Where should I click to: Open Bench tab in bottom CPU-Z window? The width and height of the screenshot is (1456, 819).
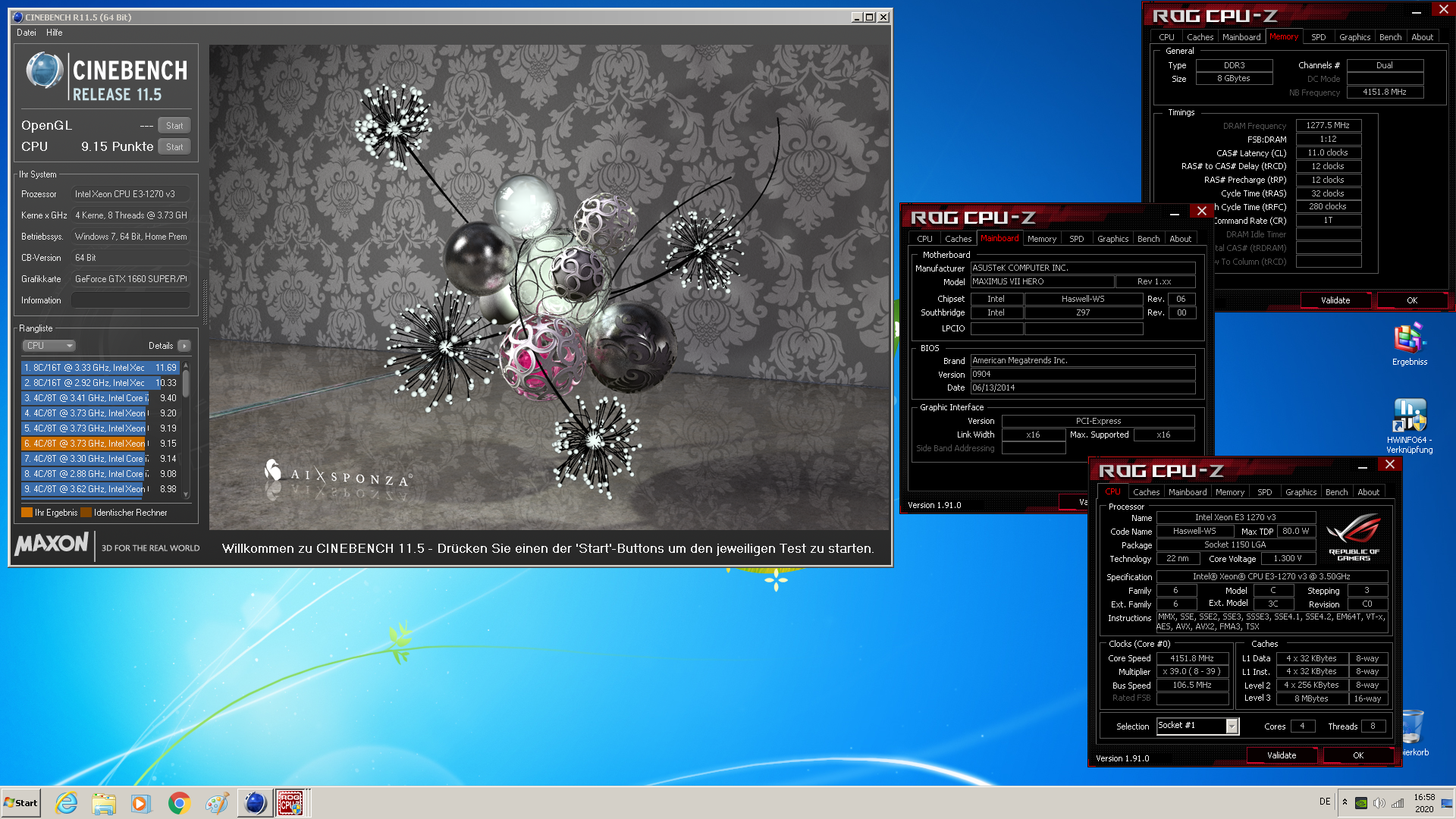(1336, 492)
